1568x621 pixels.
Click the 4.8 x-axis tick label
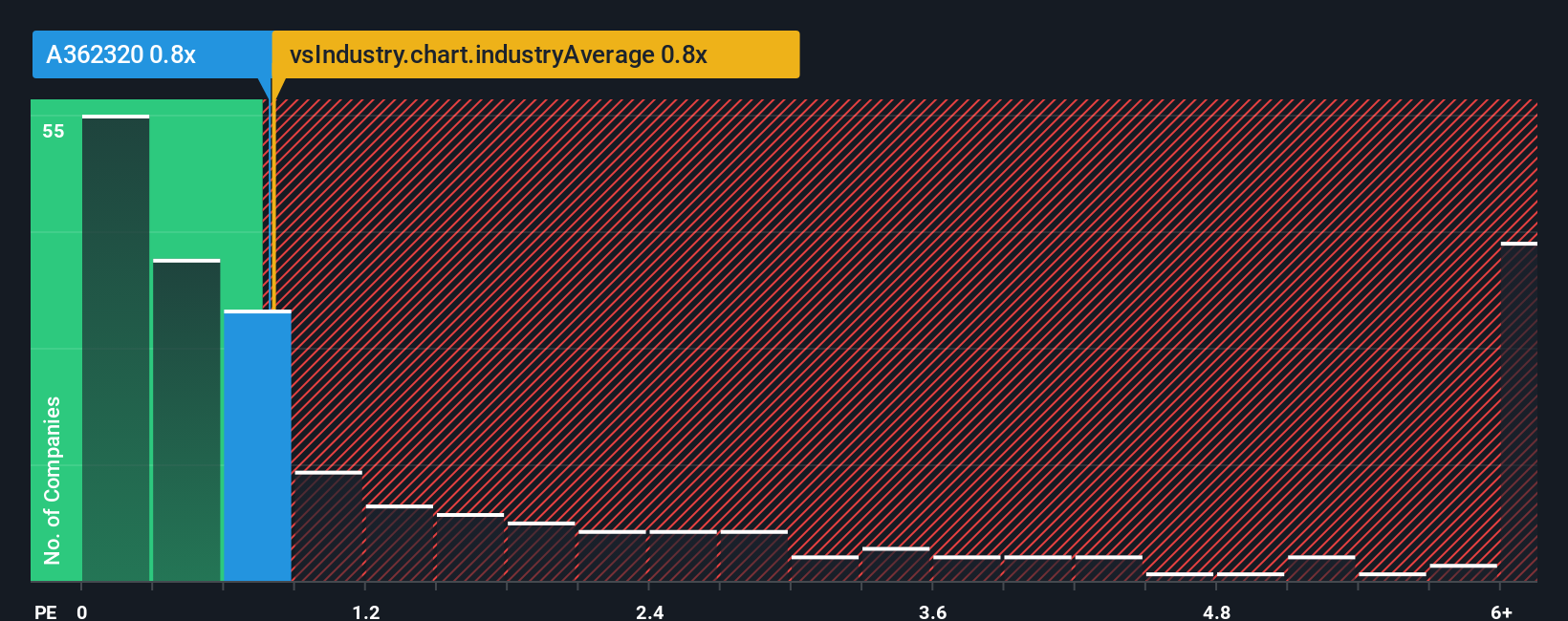click(1217, 611)
